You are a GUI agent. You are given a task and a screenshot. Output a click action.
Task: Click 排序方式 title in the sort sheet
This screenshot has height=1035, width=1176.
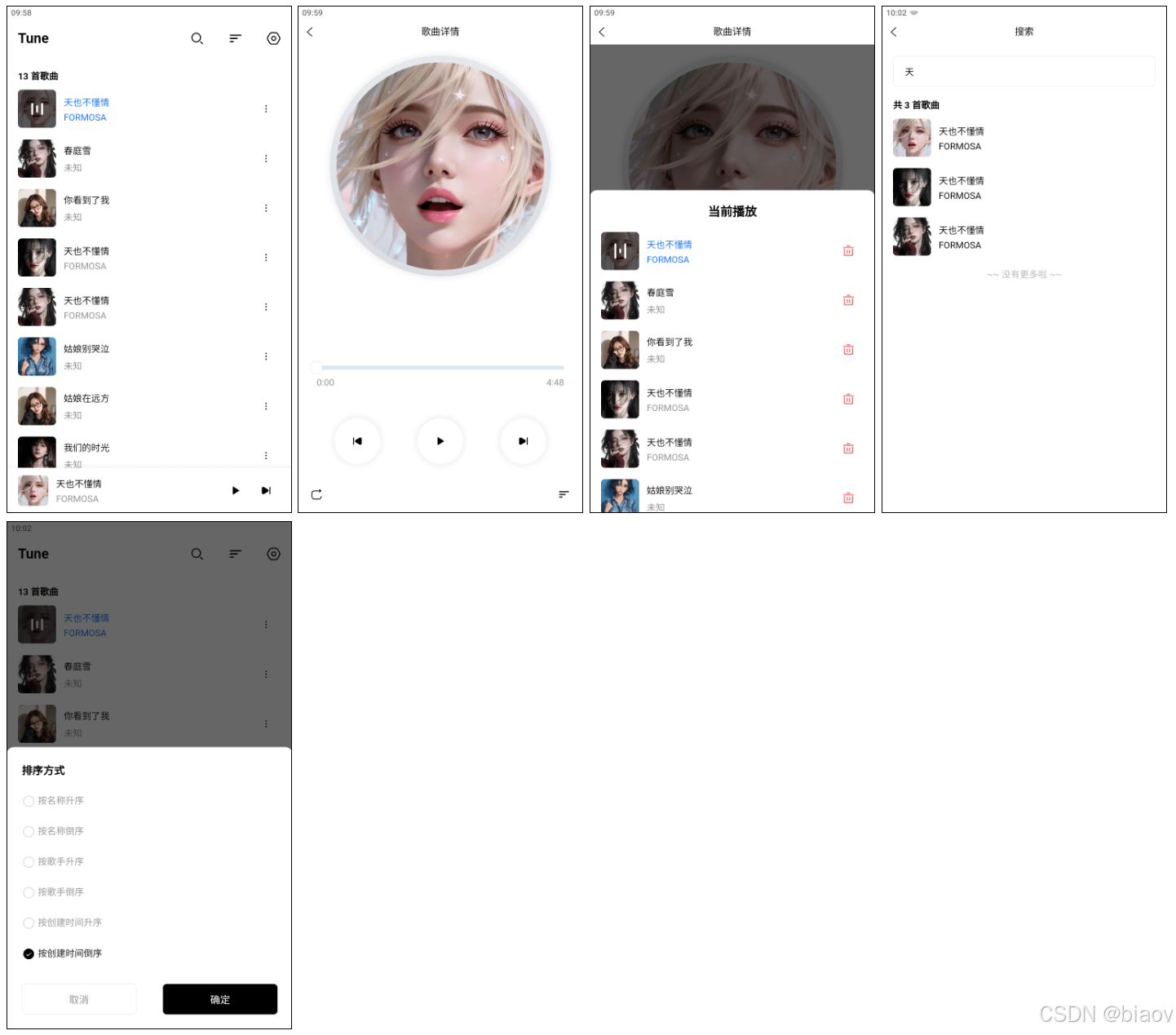(x=43, y=771)
